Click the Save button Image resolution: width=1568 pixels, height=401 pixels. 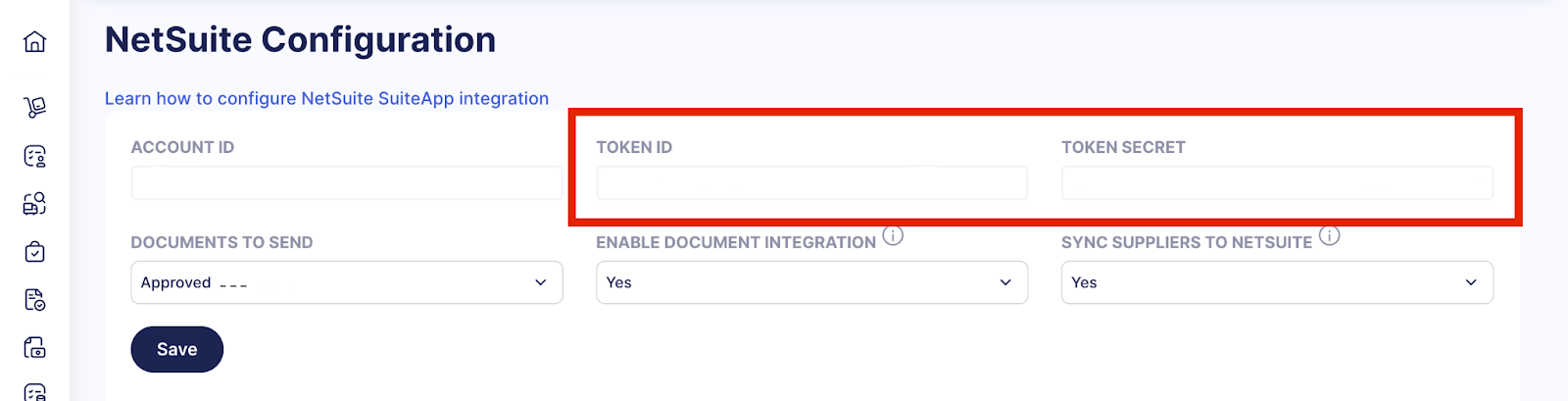click(x=176, y=349)
